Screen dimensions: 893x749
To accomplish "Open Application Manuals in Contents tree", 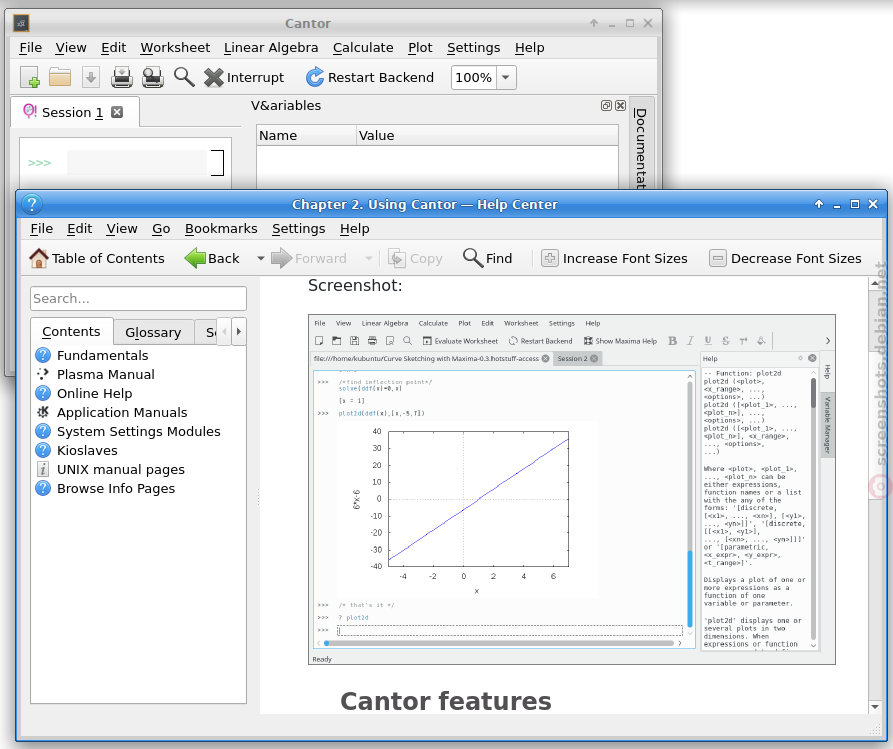I will click(x=122, y=412).
